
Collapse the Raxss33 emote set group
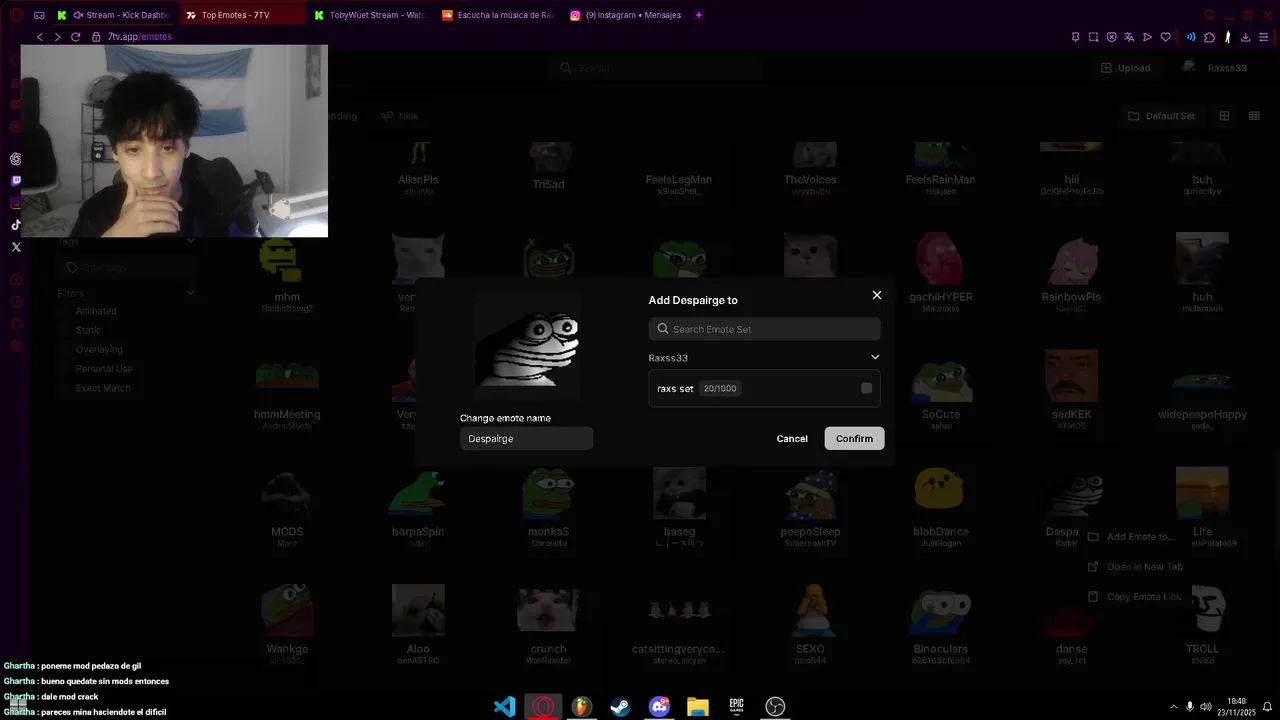point(875,357)
